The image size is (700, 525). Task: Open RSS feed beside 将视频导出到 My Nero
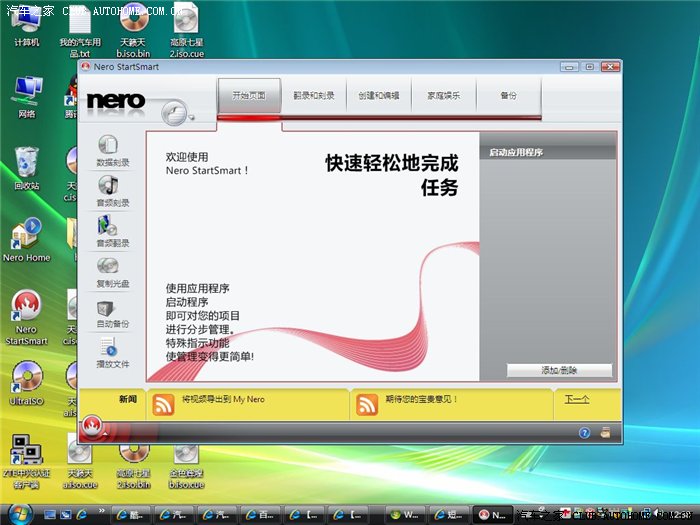tap(163, 404)
